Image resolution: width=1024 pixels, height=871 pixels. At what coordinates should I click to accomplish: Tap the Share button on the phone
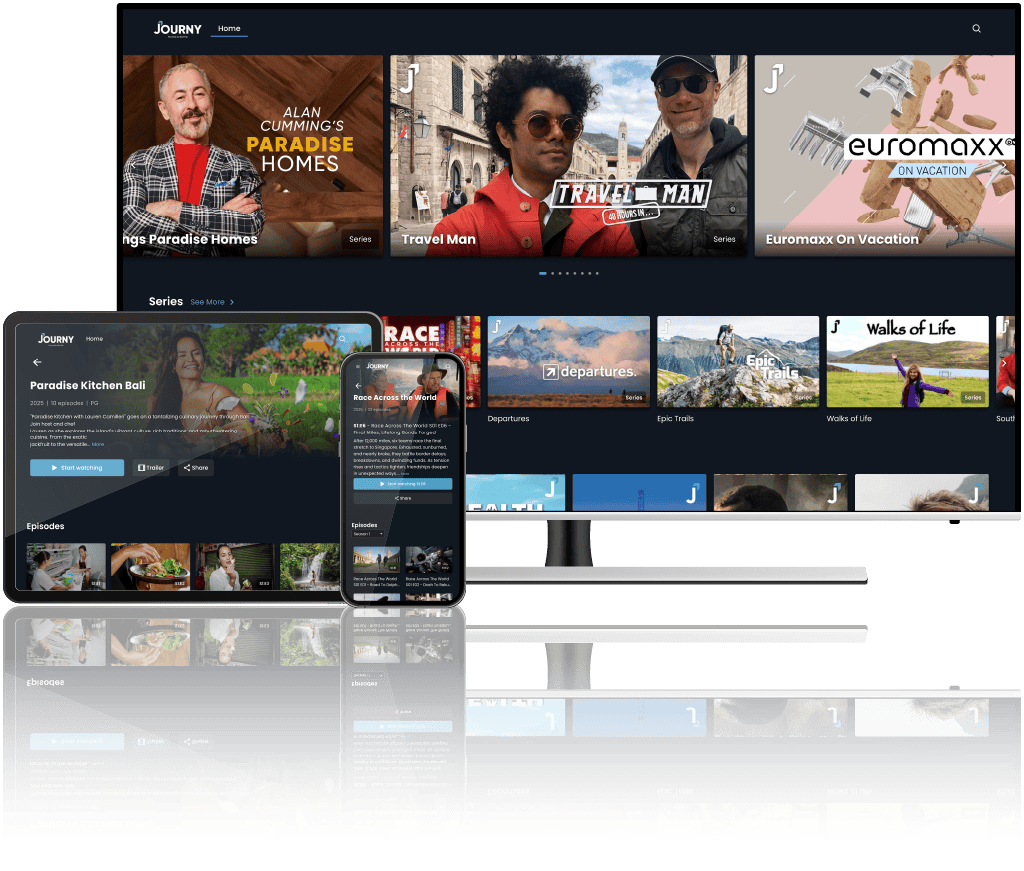tap(402, 498)
